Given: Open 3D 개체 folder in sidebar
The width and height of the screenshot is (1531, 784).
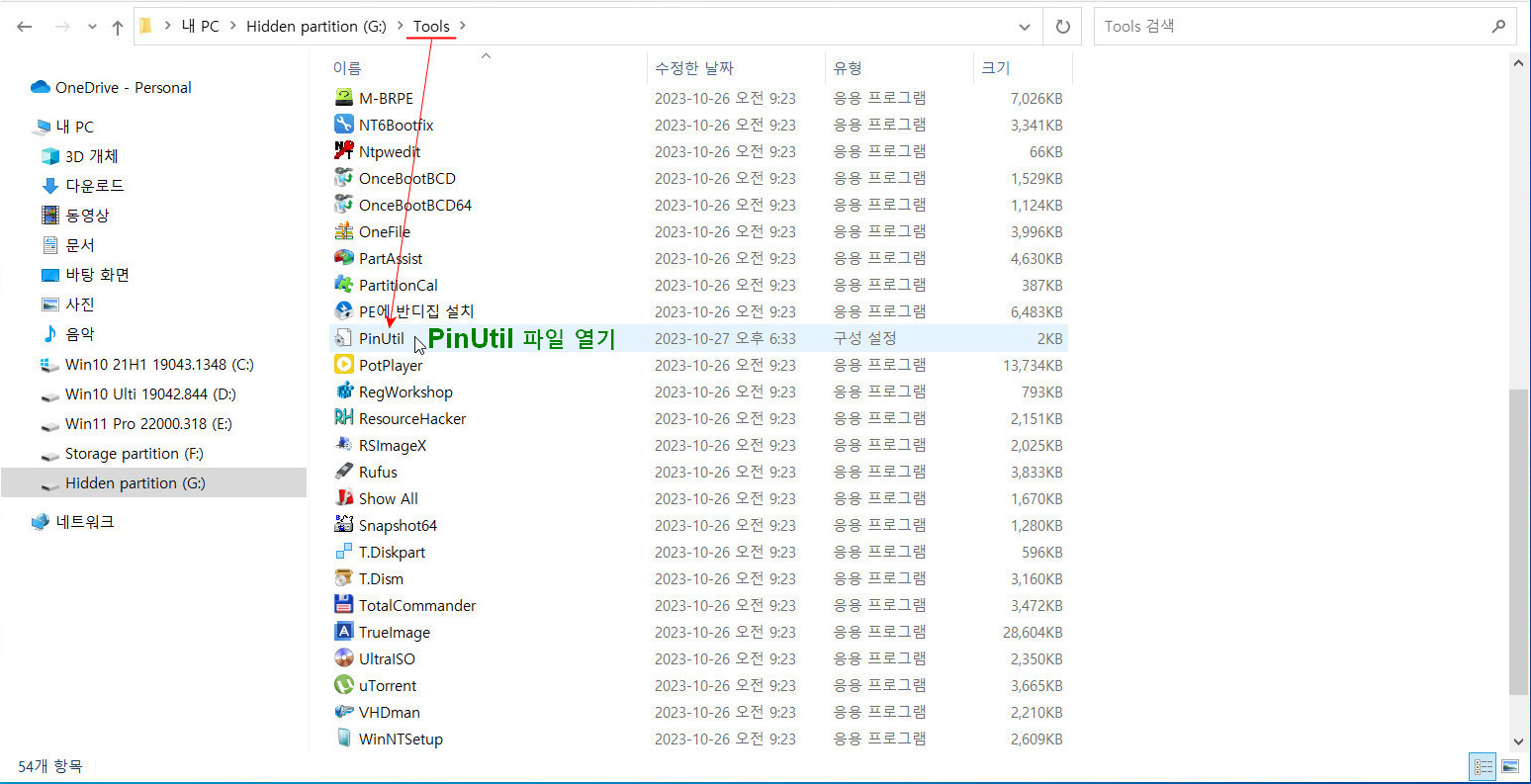Looking at the screenshot, I should tap(92, 156).
